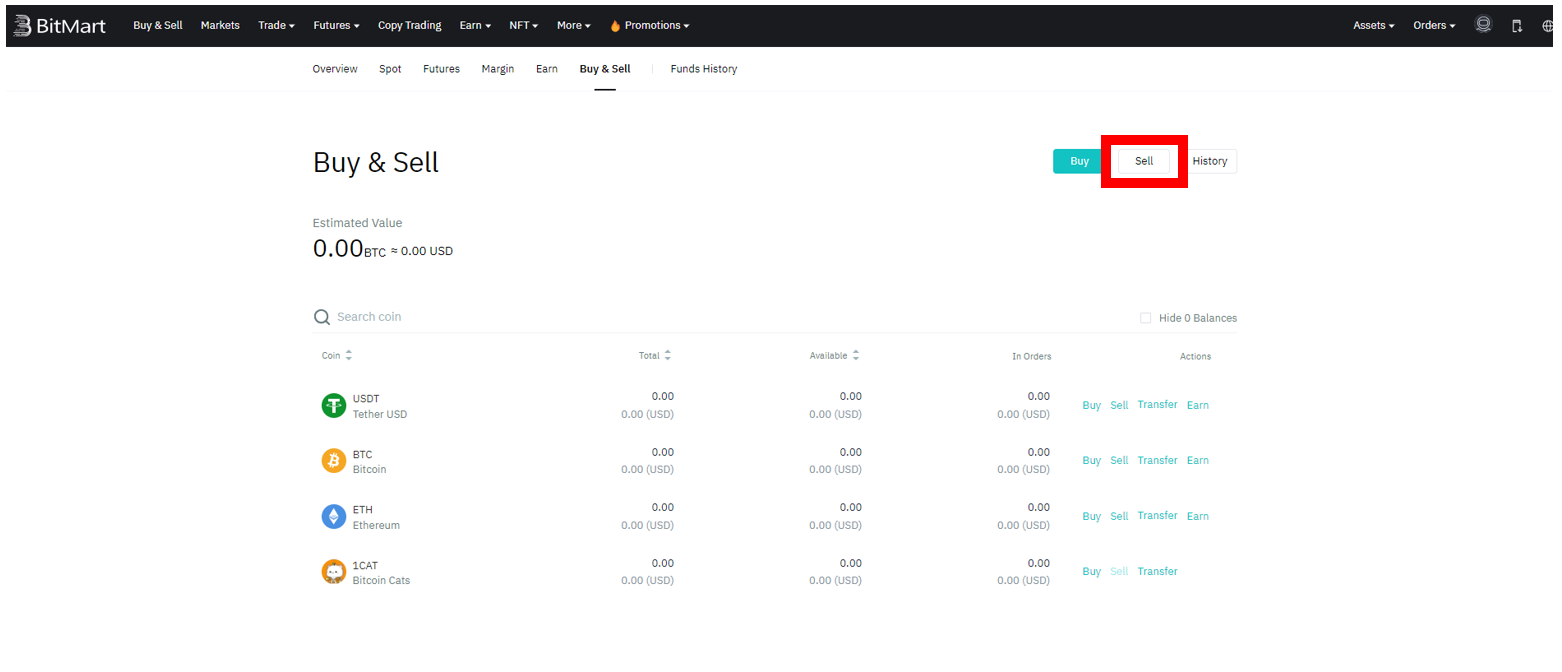Open the language globe icon
This screenshot has height=672, width=1562.
[x=1549, y=26]
